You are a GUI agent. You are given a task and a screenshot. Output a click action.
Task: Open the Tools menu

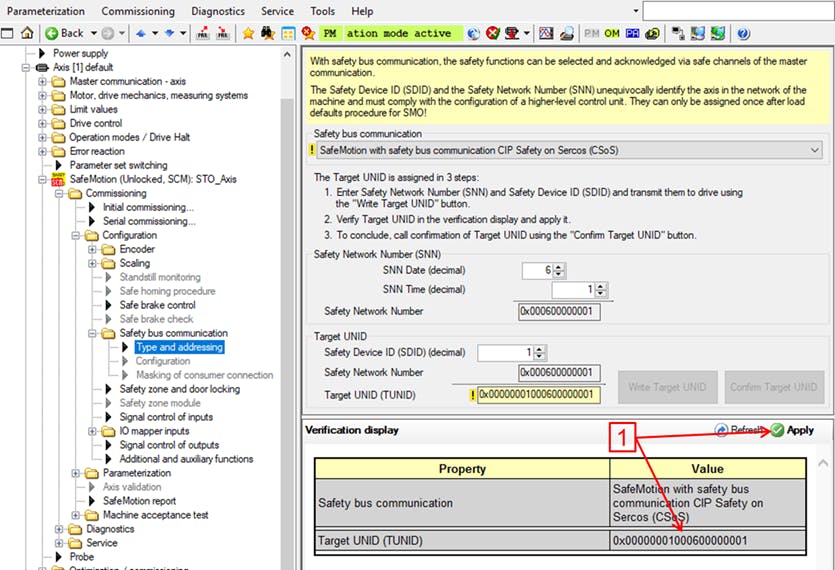point(322,11)
